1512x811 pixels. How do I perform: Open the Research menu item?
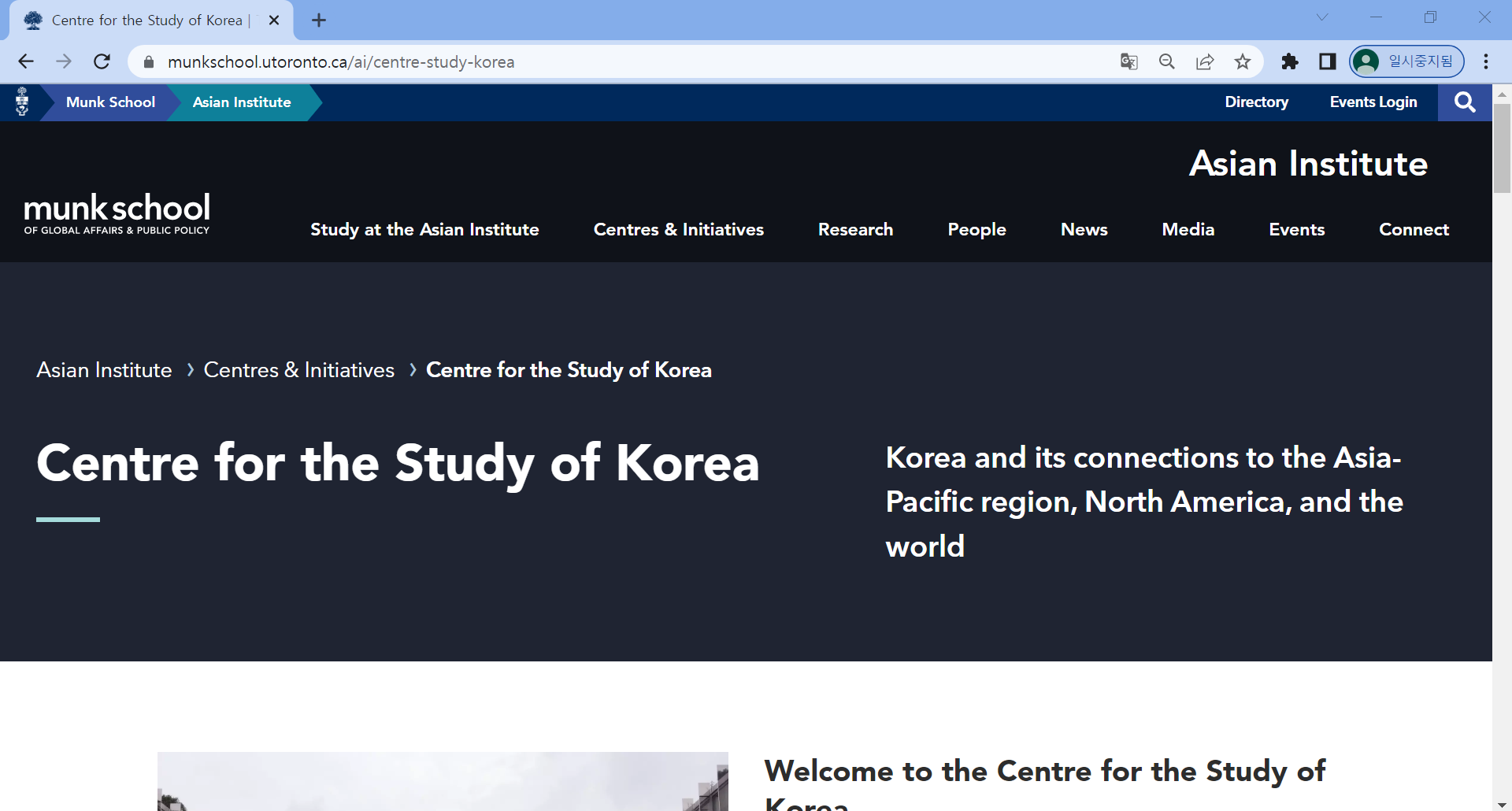(855, 230)
